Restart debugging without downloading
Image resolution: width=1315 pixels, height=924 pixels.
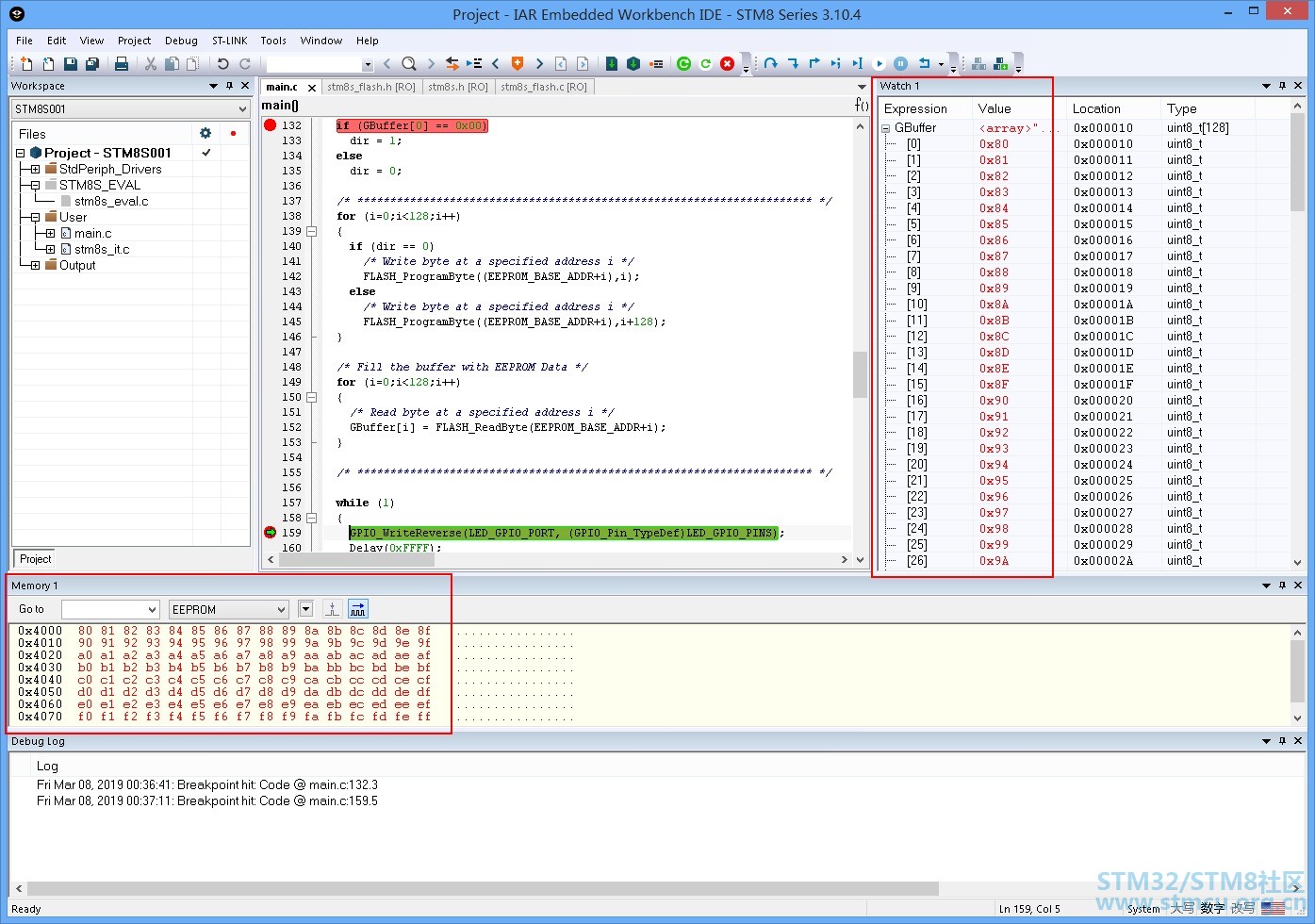tap(705, 63)
